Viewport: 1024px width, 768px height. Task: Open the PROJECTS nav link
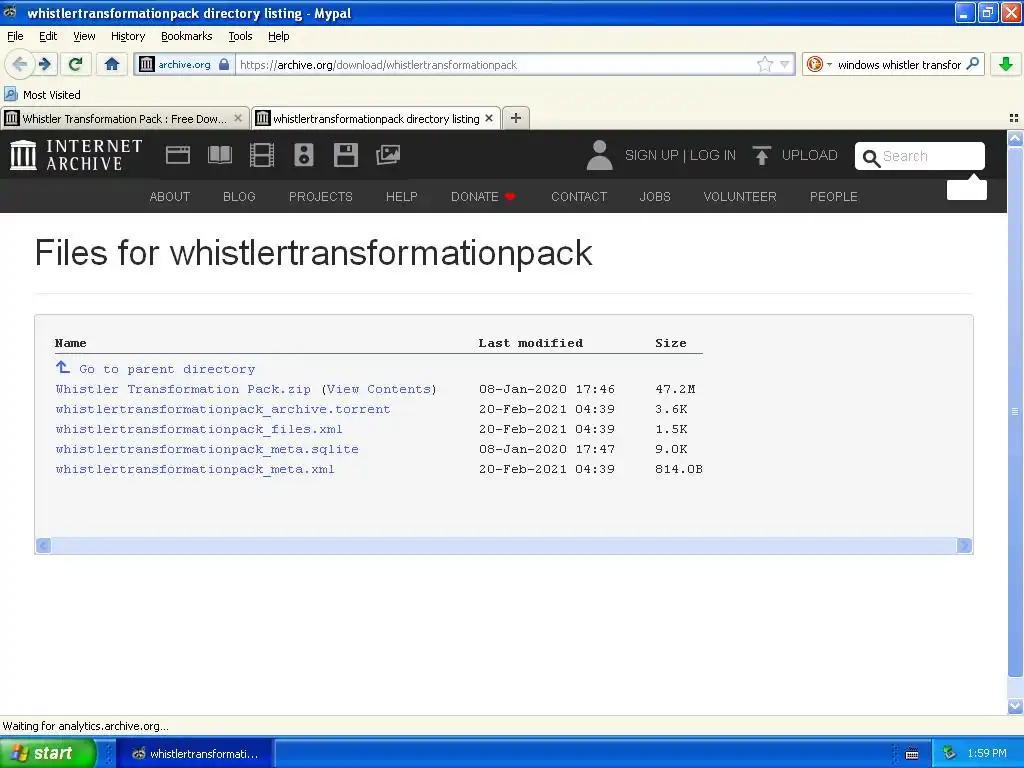tap(321, 197)
